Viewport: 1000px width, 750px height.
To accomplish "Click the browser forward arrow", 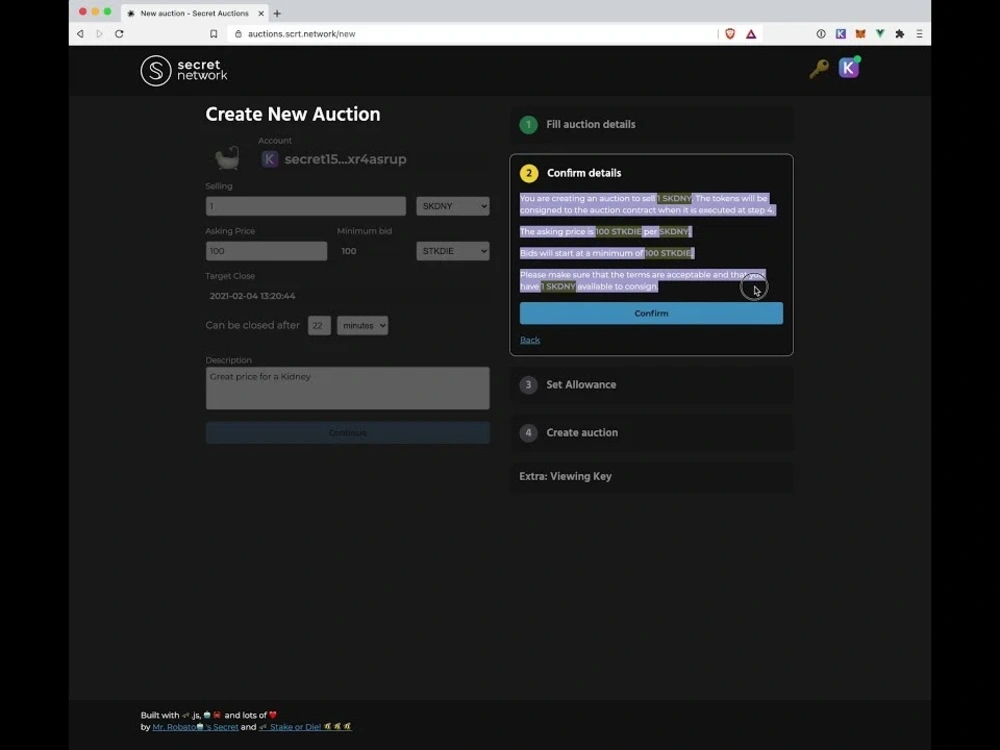I will click(x=99, y=34).
